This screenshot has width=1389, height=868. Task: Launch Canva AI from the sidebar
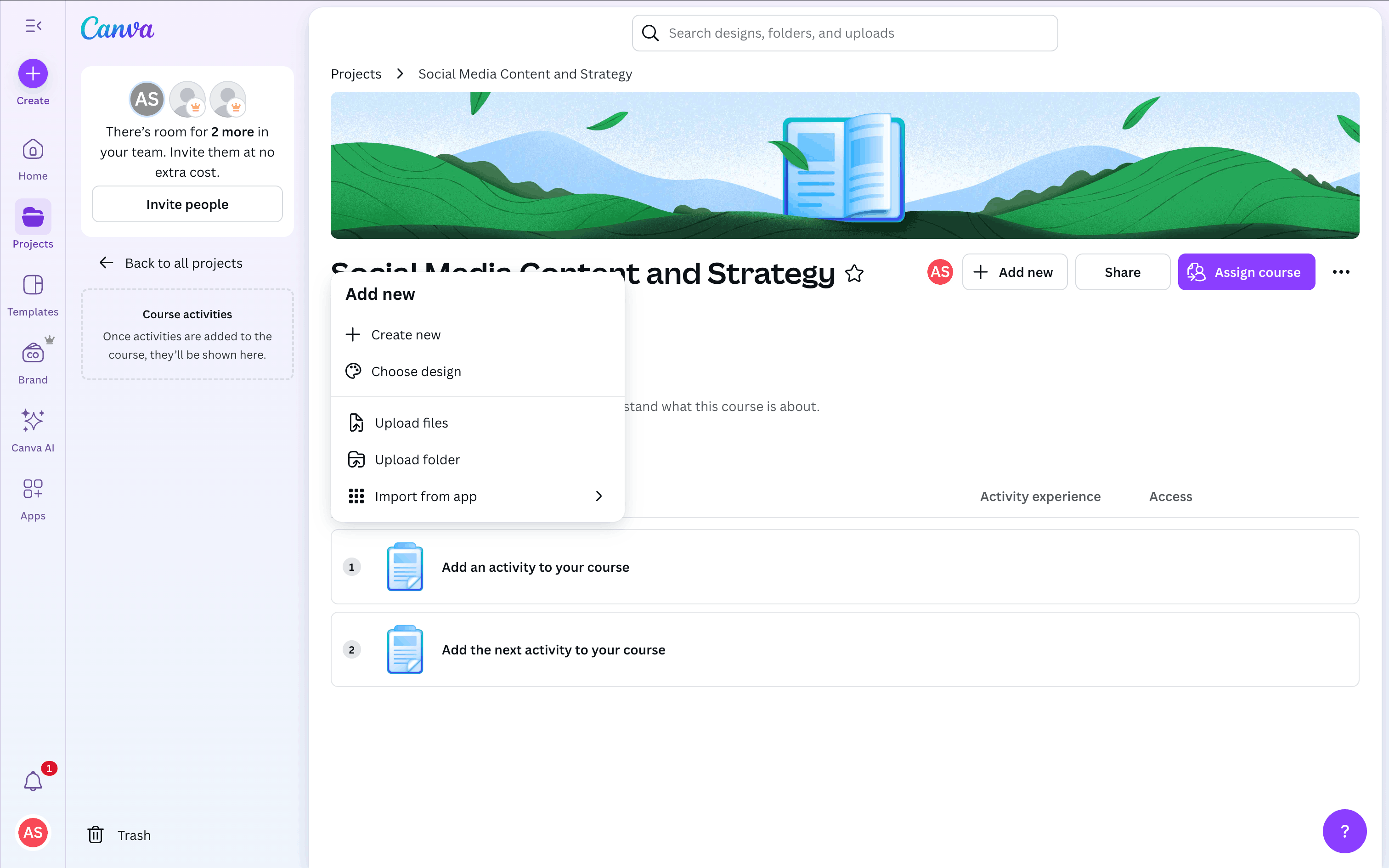(x=33, y=431)
